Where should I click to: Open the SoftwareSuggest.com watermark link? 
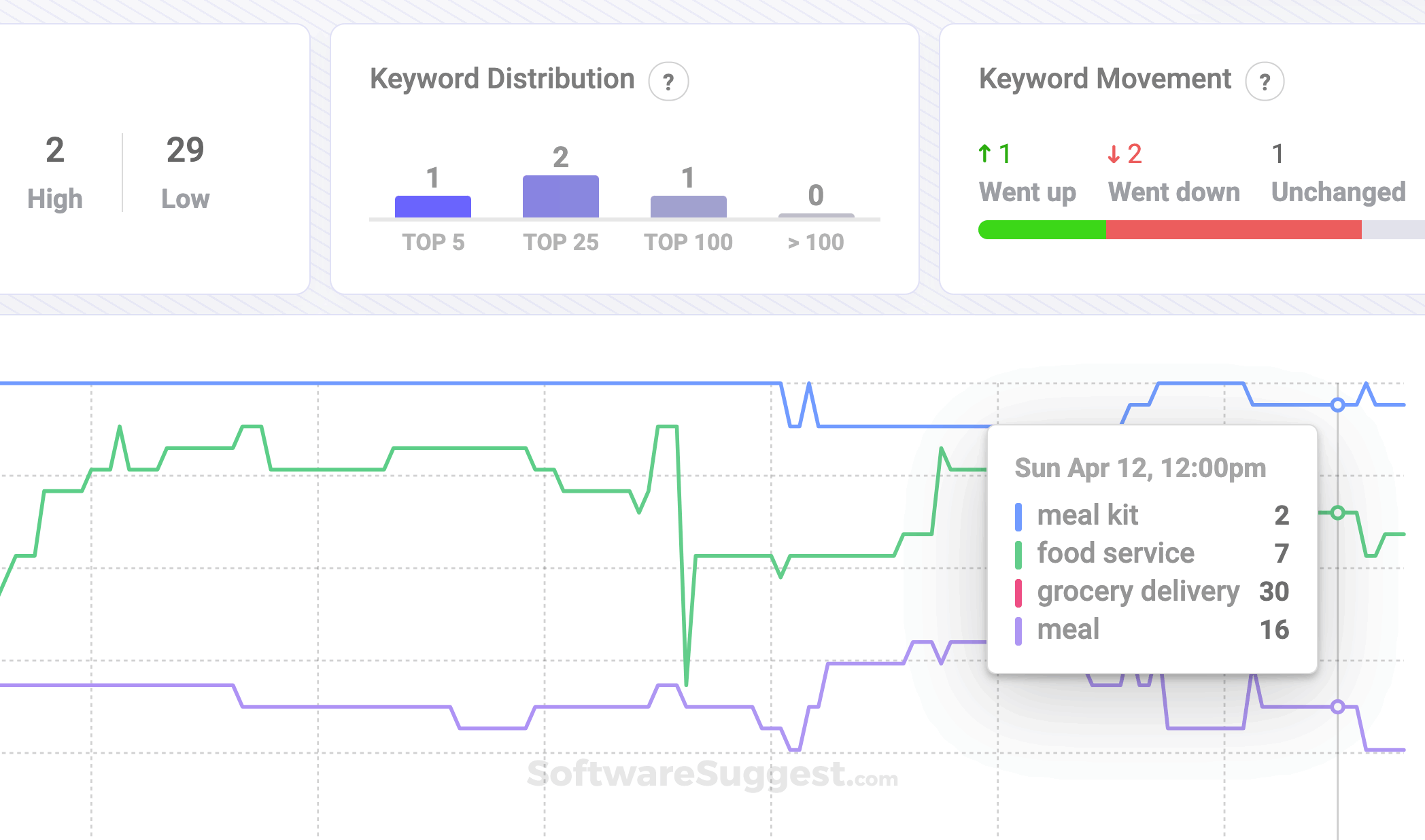click(713, 775)
